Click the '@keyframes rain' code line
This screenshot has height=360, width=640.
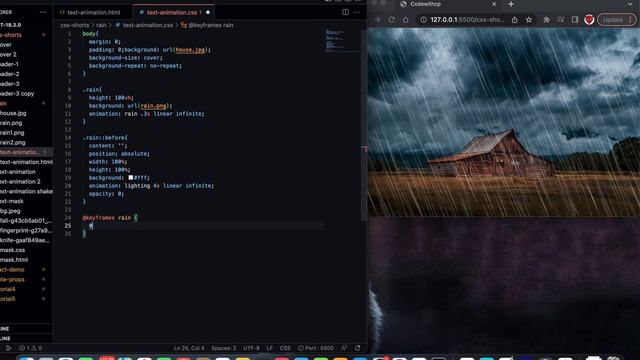(x=110, y=218)
